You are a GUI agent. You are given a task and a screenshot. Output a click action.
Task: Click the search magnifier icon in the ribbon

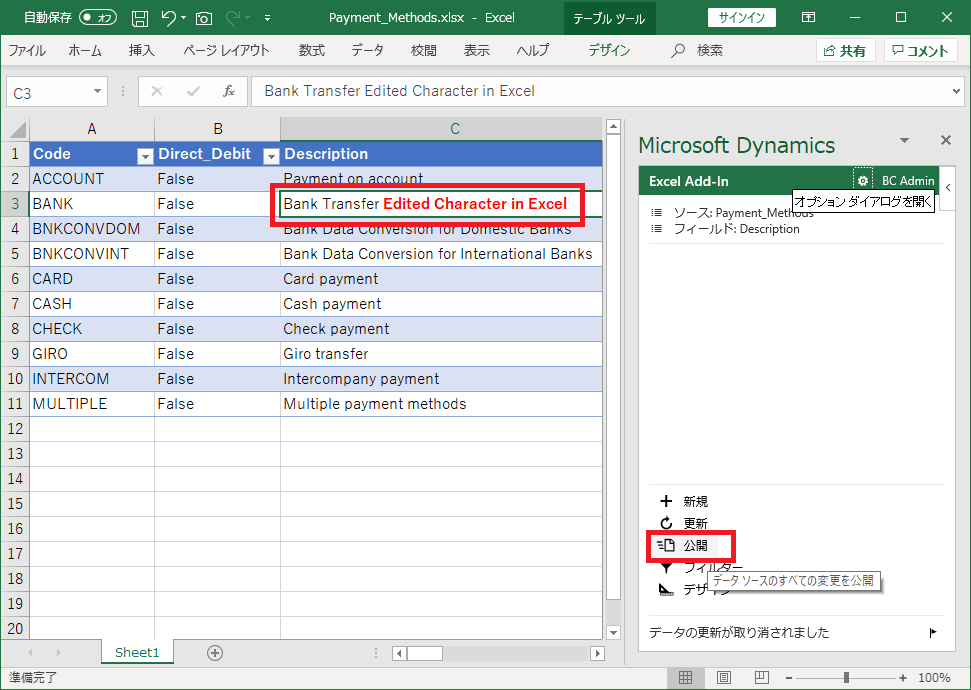677,50
